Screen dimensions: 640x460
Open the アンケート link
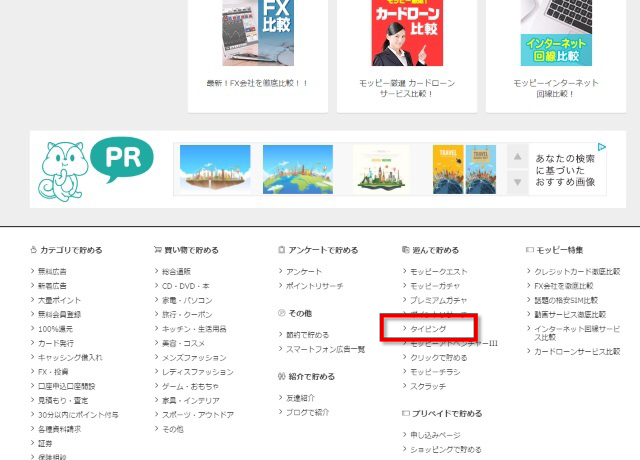coord(304,272)
